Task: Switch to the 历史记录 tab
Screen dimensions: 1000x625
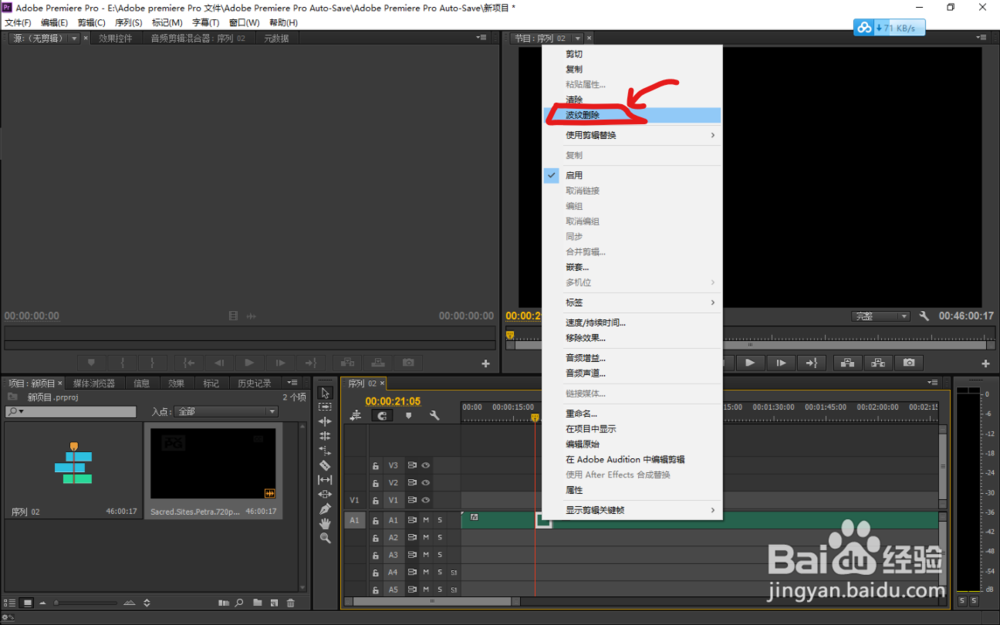Action: [x=254, y=383]
